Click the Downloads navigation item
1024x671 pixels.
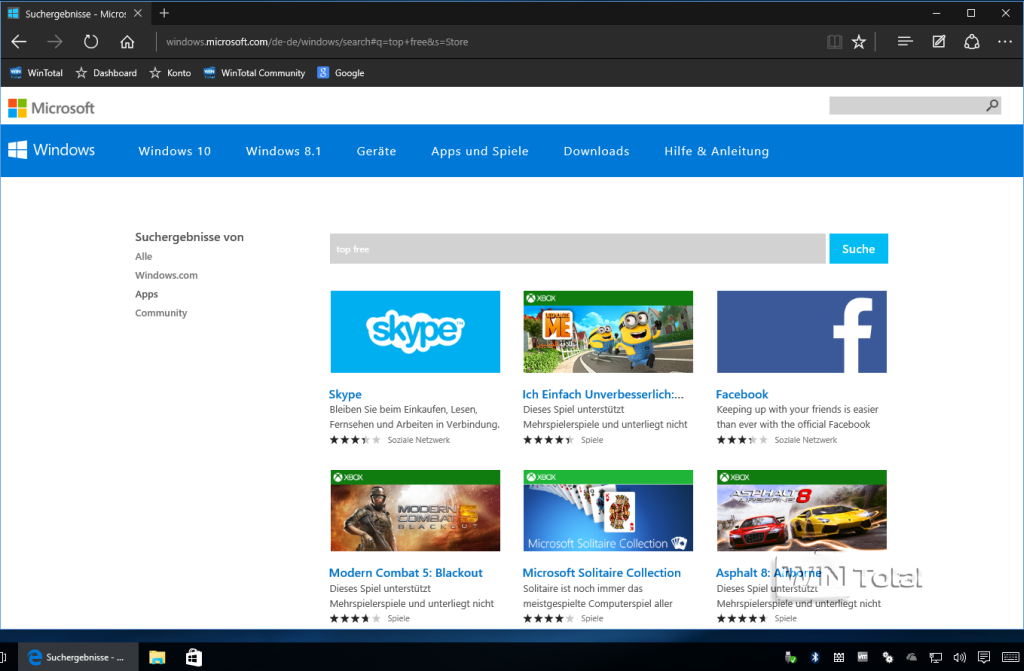pyautogui.click(x=596, y=151)
